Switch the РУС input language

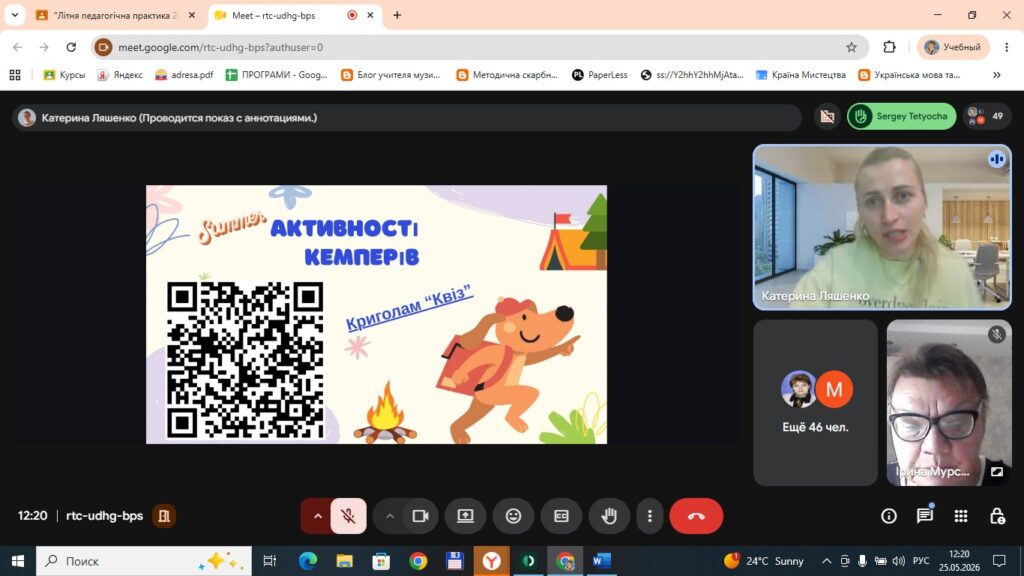921,561
